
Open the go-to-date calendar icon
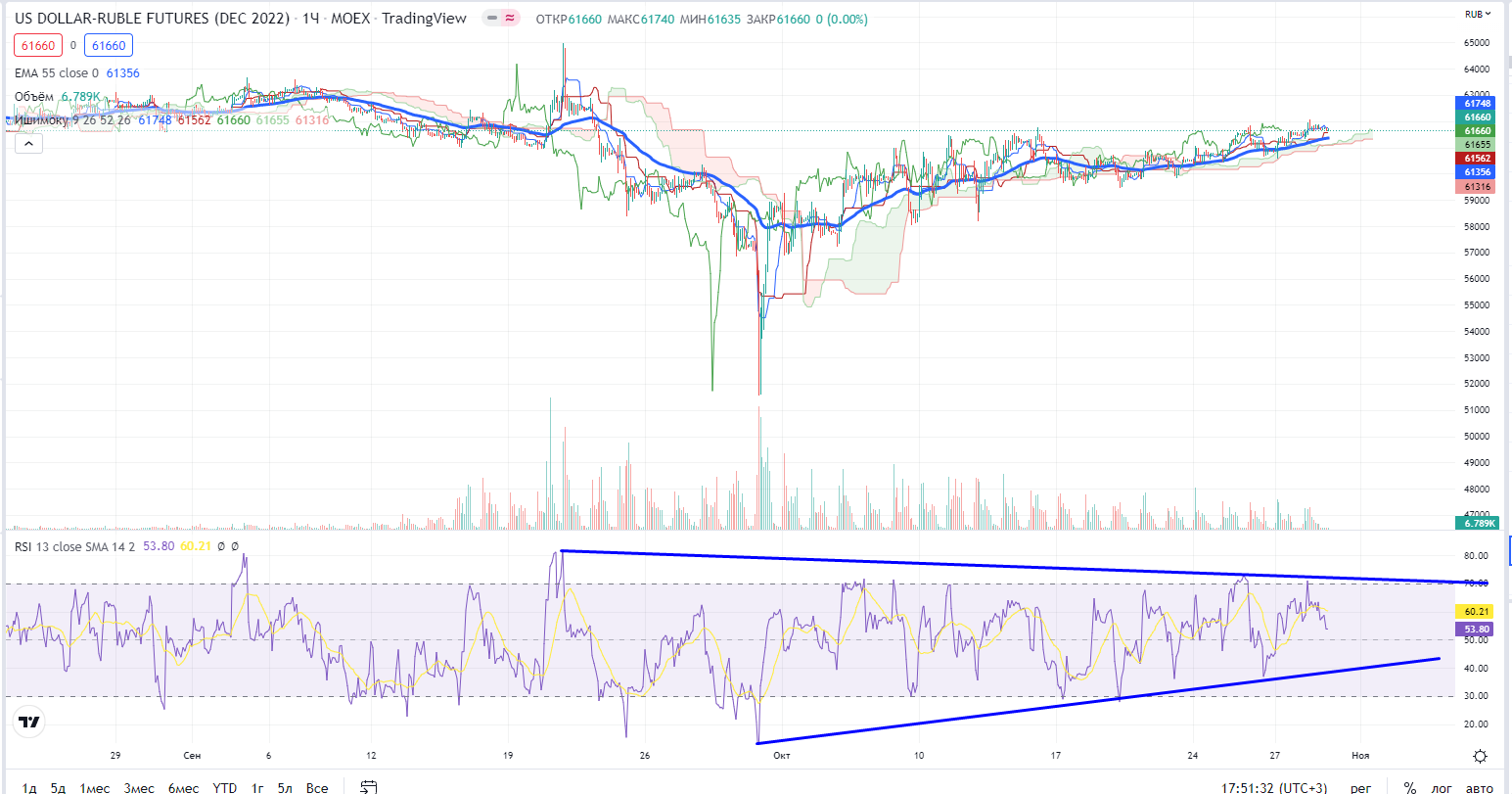point(368,786)
